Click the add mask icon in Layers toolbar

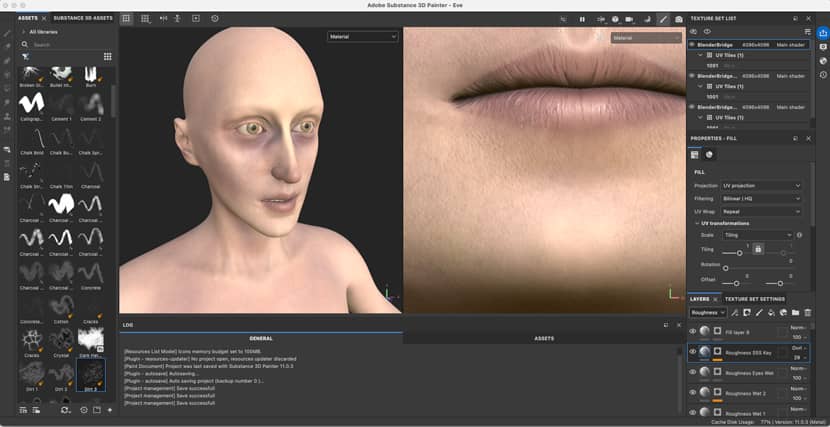point(747,313)
